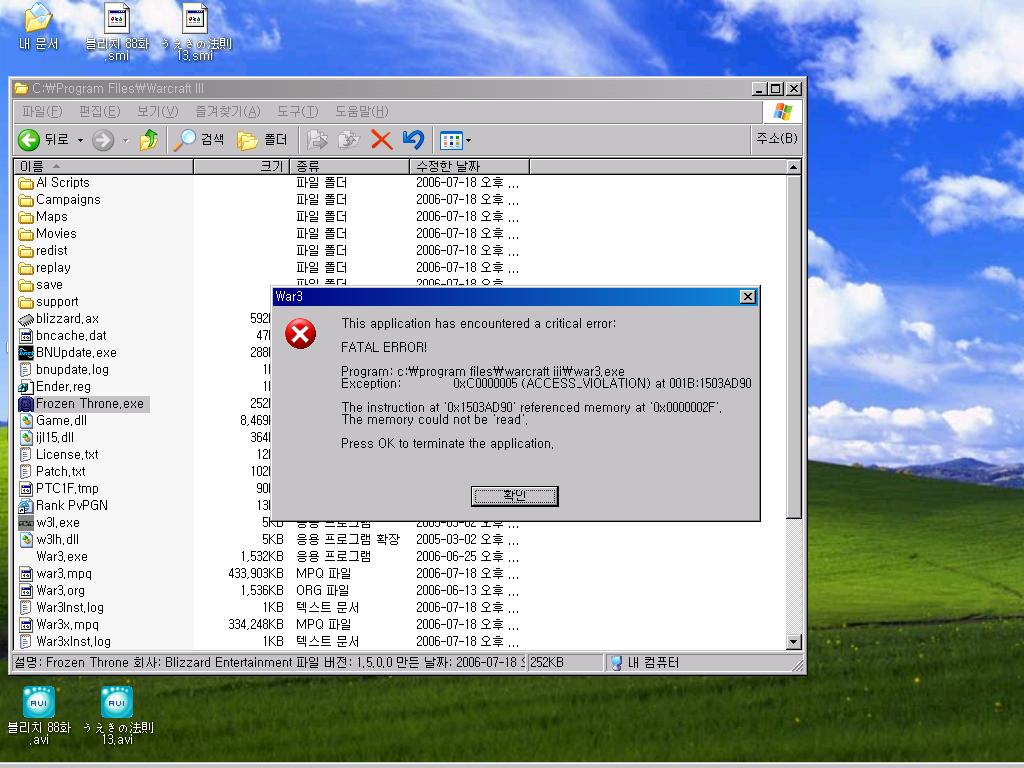Click the Copy To toolbar icon
The width and height of the screenshot is (1024, 768).
coord(349,140)
